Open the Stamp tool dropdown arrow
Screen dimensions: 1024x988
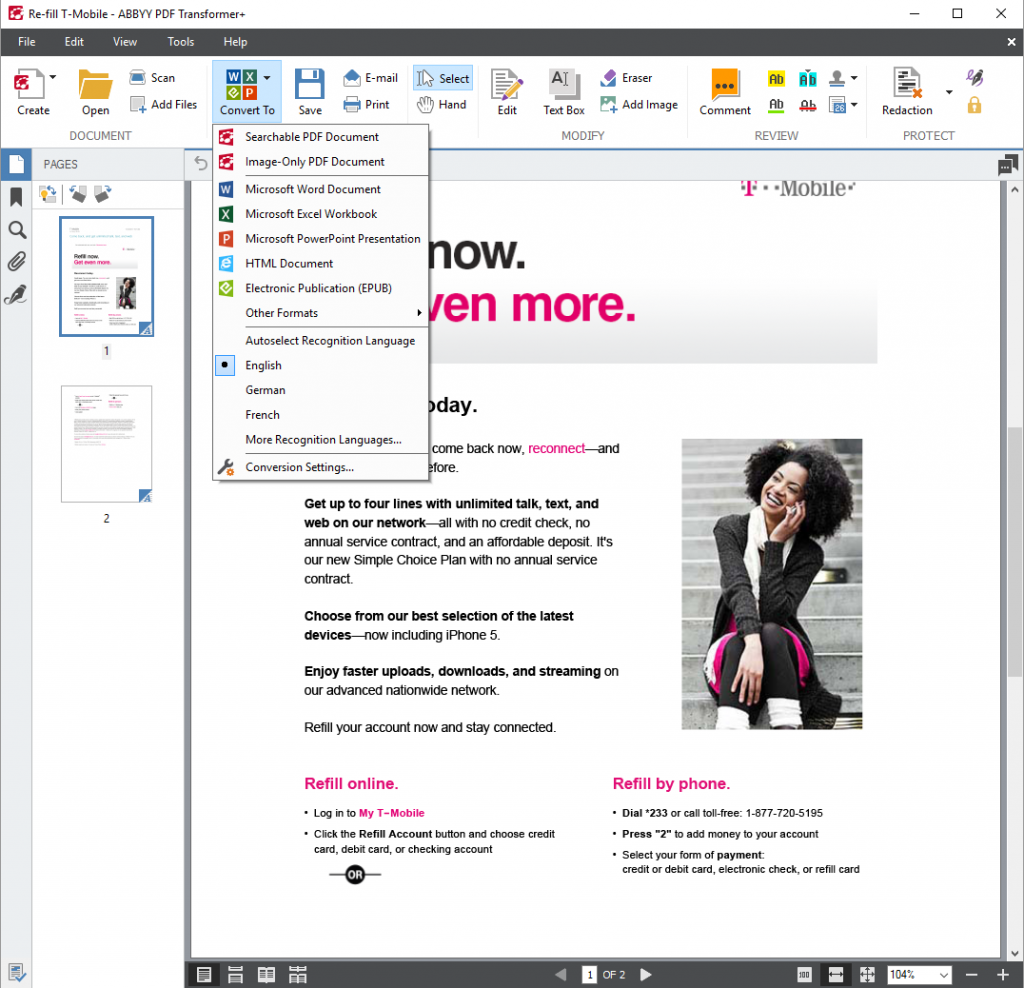(x=854, y=78)
